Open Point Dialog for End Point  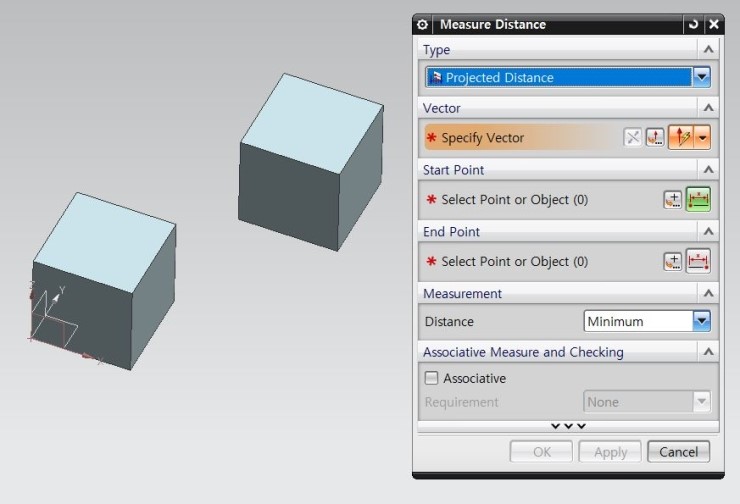(673, 262)
